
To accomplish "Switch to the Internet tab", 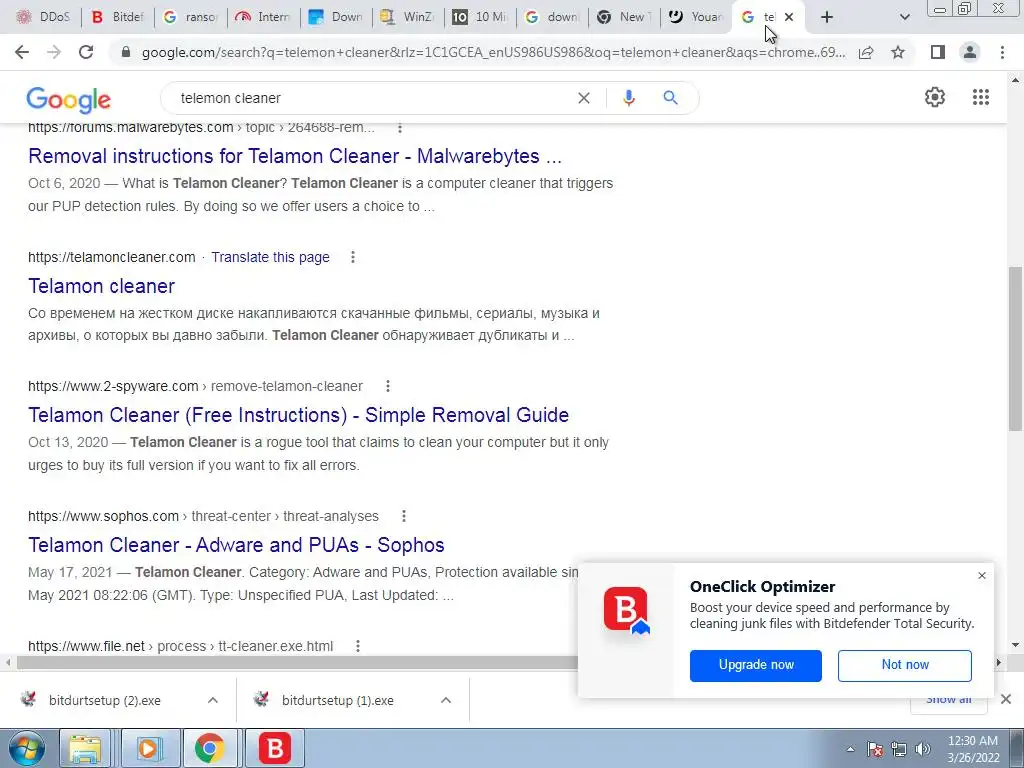I will pos(263,17).
